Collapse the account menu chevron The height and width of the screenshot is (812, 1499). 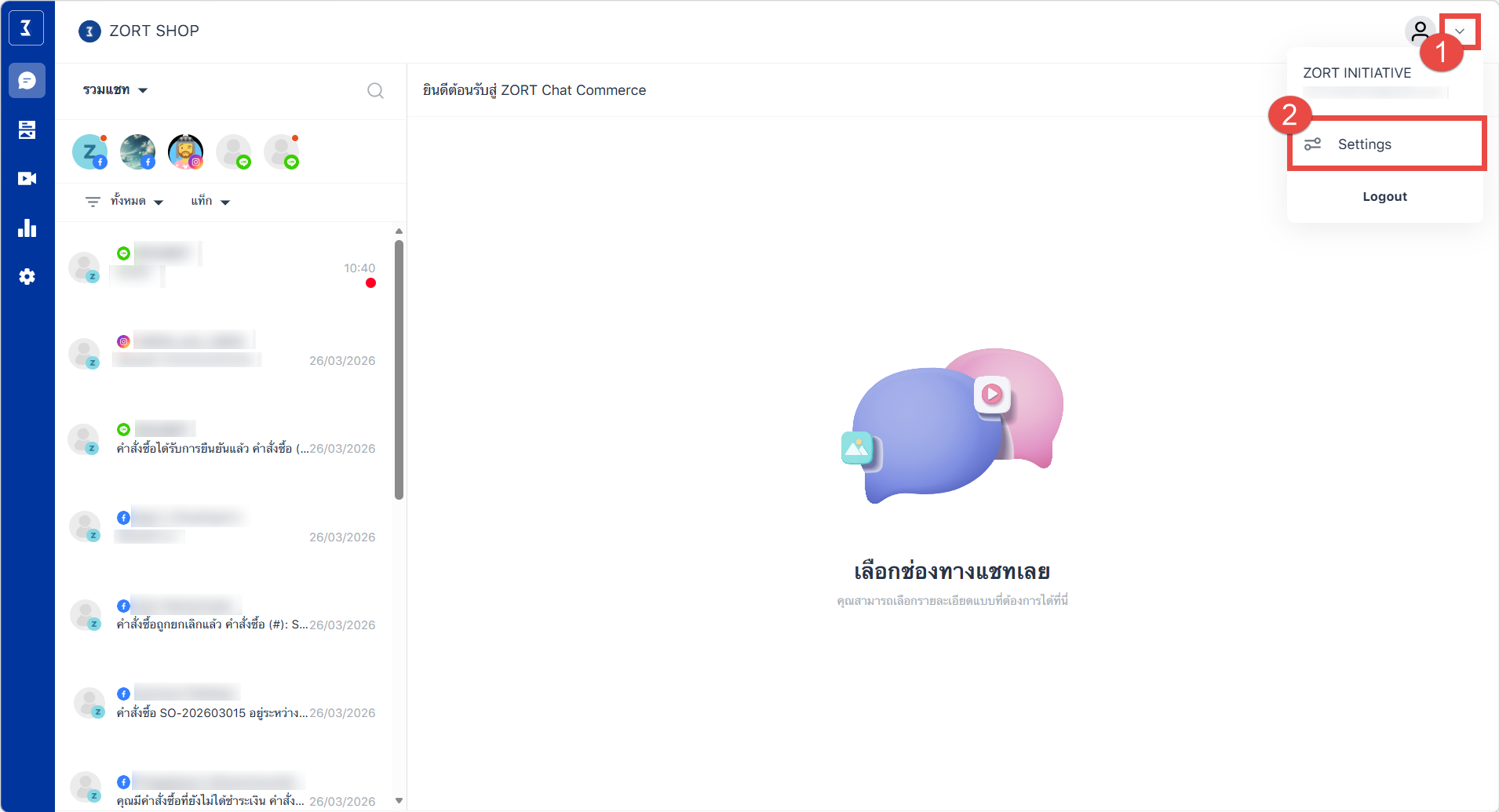coord(1460,31)
